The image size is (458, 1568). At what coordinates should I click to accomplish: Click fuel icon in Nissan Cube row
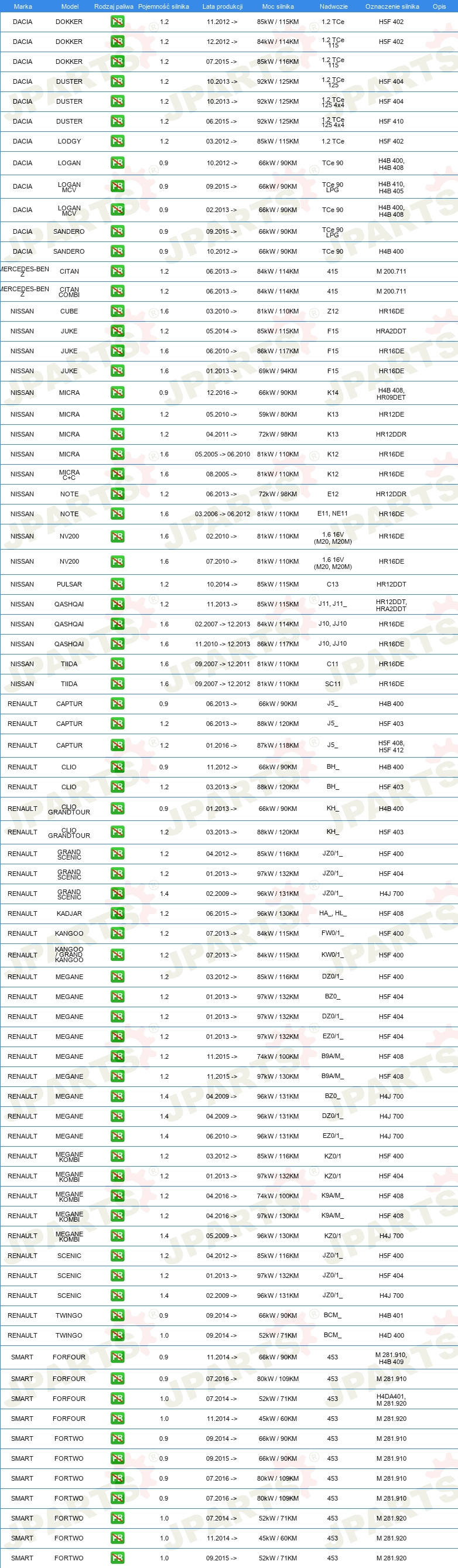click(117, 311)
